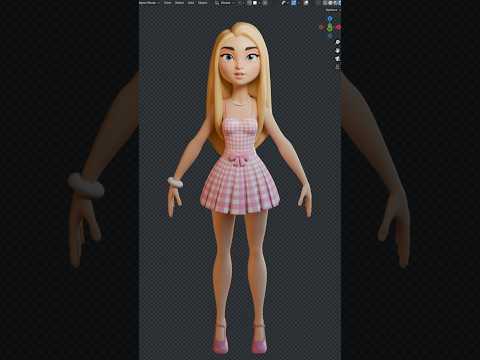480x360 pixels.
Task: Click the pan view hand icon
Action: click(338, 50)
